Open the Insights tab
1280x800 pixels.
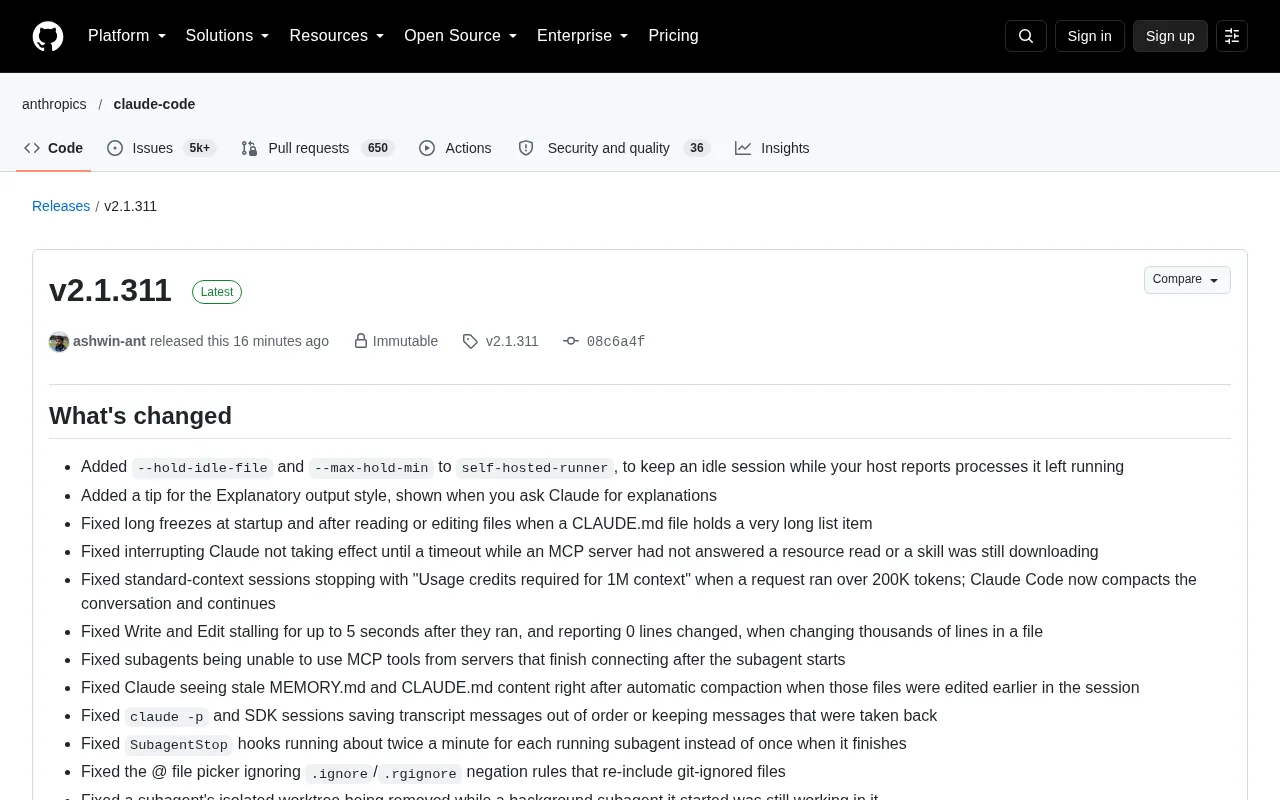(x=772, y=148)
